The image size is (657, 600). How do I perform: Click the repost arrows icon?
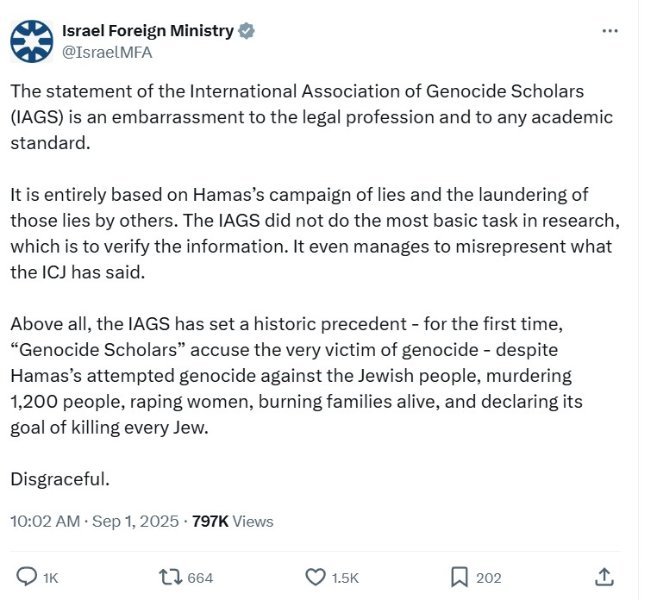171,577
